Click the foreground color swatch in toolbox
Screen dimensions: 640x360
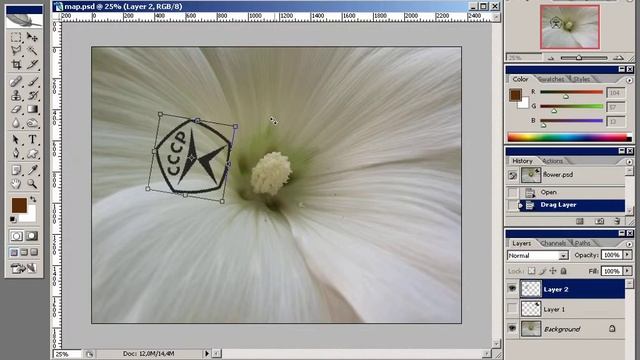[x=19, y=205]
